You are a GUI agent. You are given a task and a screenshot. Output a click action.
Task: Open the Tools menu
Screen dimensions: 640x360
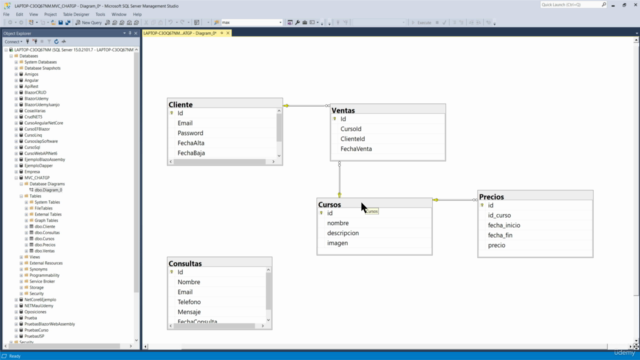[100, 14]
